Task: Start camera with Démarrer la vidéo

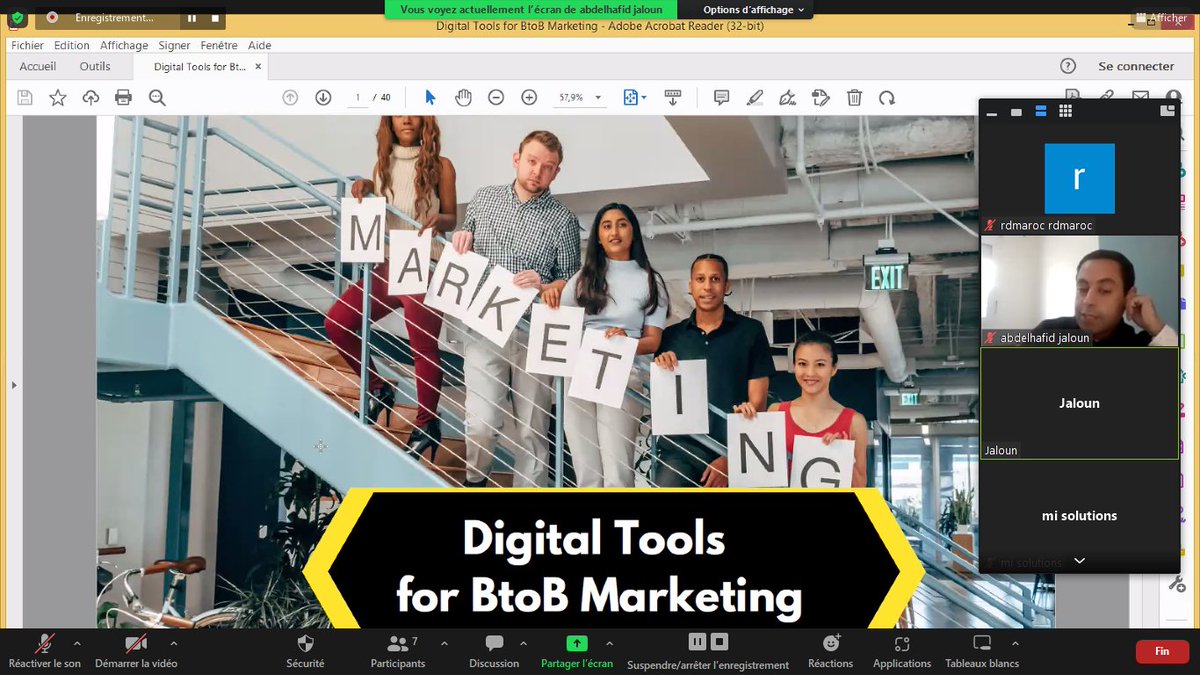Action: (x=136, y=649)
